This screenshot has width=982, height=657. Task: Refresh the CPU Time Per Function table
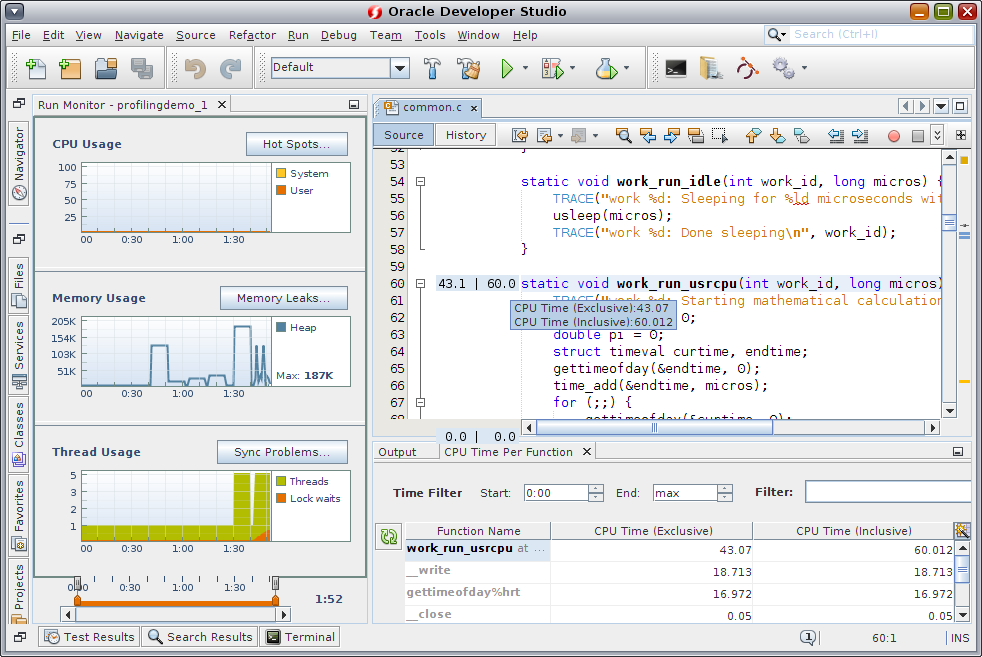(x=387, y=537)
